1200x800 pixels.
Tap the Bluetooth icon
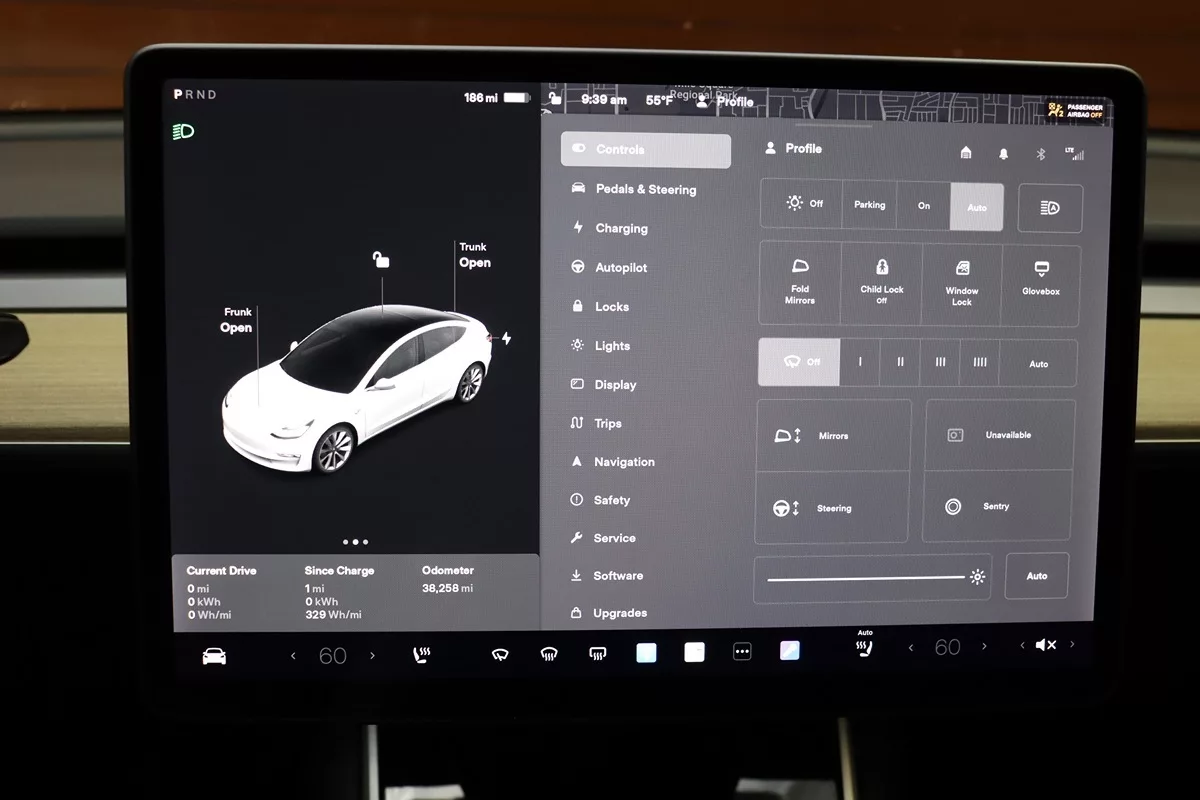[x=1039, y=154]
